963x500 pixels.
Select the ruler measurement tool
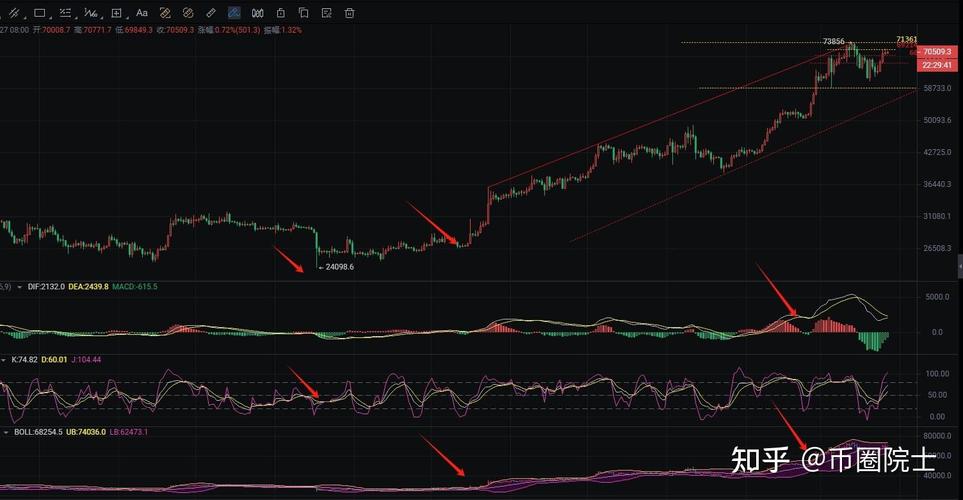210,13
